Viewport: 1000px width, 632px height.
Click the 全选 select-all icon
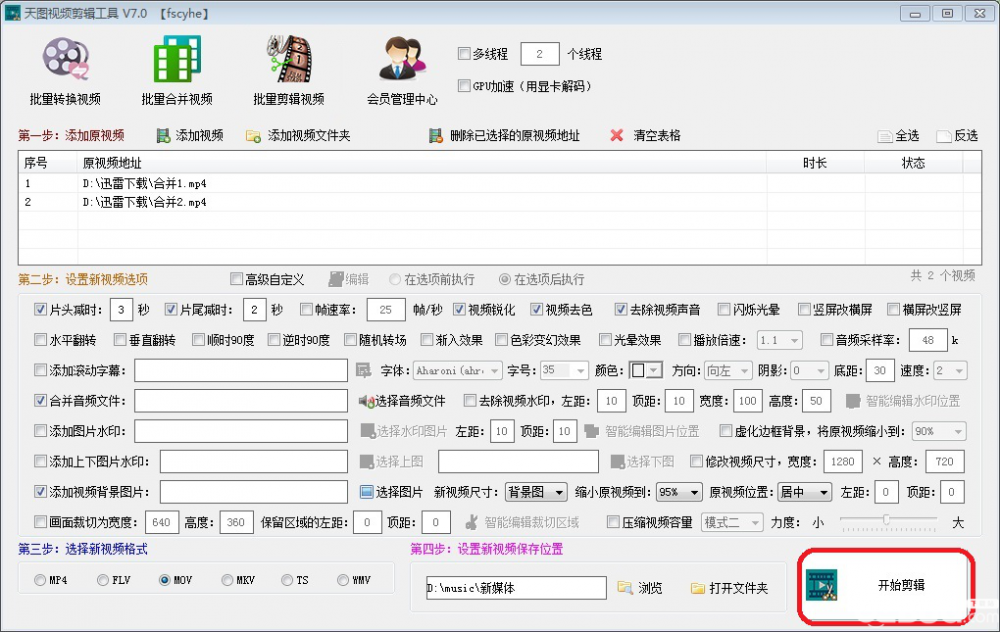coord(885,136)
